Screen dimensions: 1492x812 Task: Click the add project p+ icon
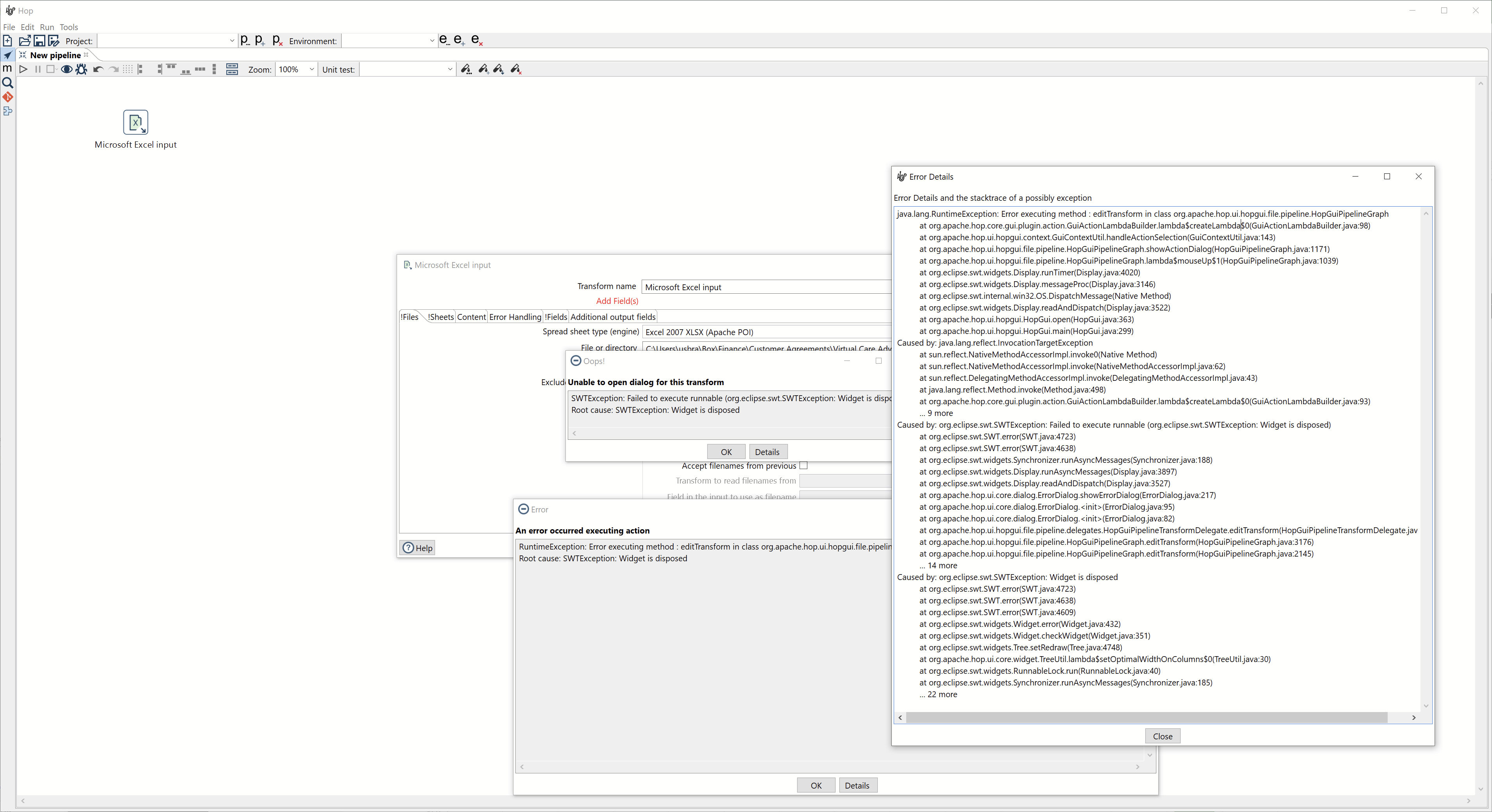pyautogui.click(x=260, y=41)
